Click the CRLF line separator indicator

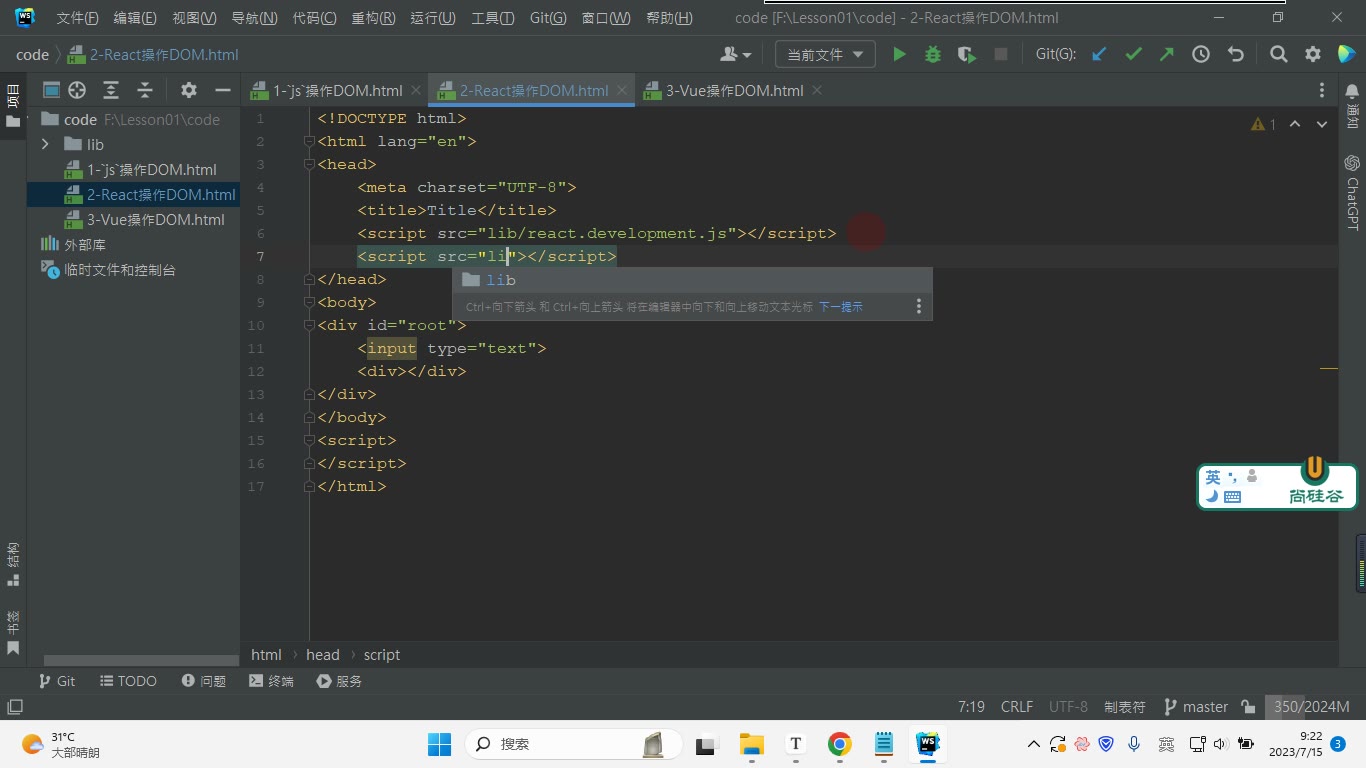point(1017,706)
